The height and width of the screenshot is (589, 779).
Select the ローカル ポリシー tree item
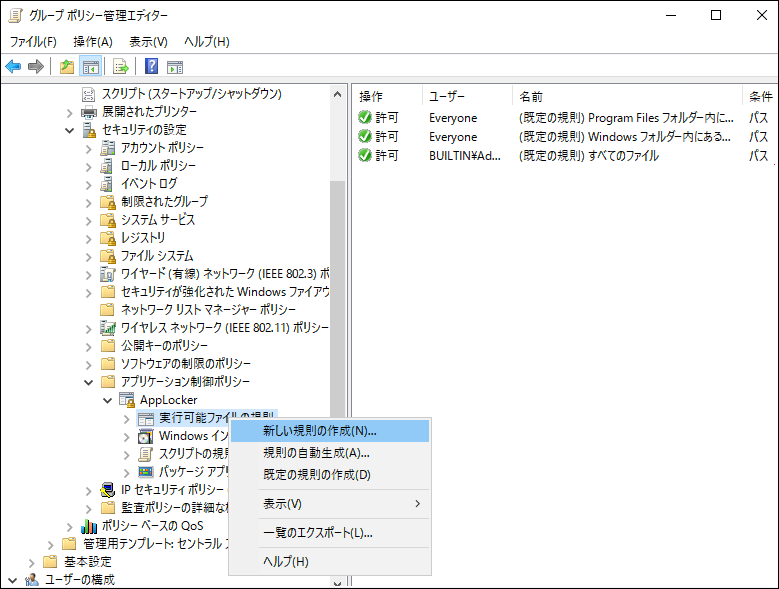[158, 166]
